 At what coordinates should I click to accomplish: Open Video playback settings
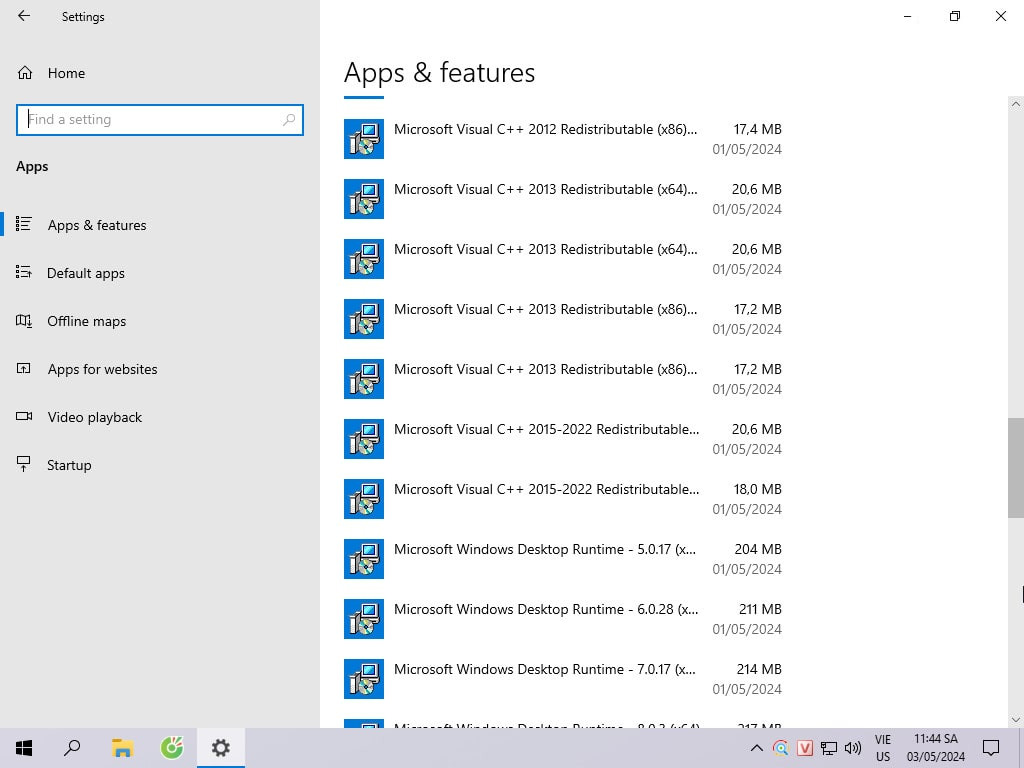click(x=94, y=417)
